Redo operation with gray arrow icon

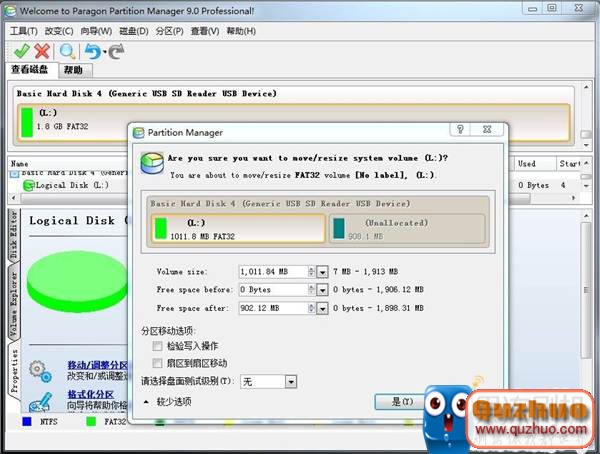[x=117, y=52]
